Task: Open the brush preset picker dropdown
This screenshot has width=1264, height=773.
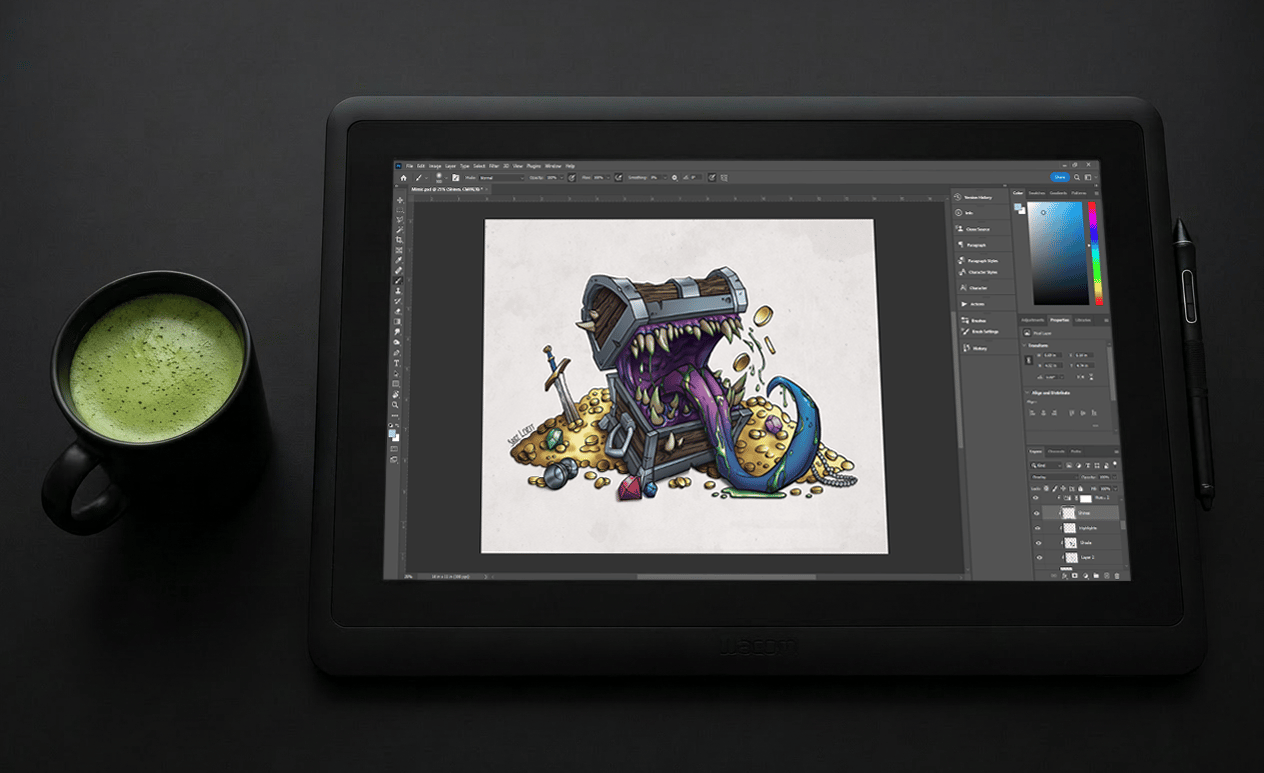Action: [446, 178]
